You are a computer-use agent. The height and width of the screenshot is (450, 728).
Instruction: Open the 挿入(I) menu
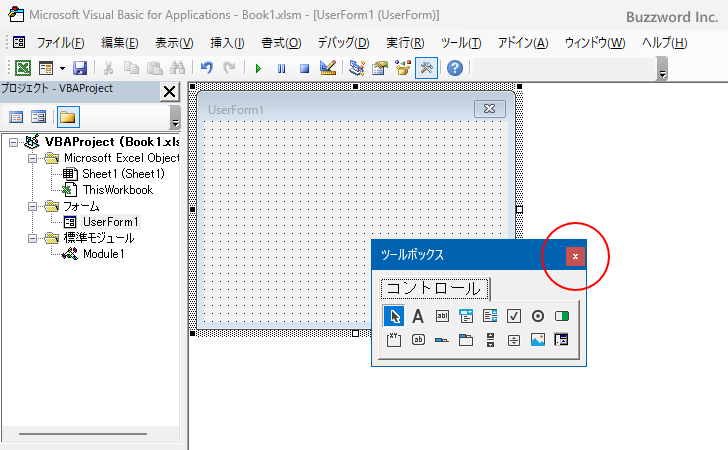(227, 43)
